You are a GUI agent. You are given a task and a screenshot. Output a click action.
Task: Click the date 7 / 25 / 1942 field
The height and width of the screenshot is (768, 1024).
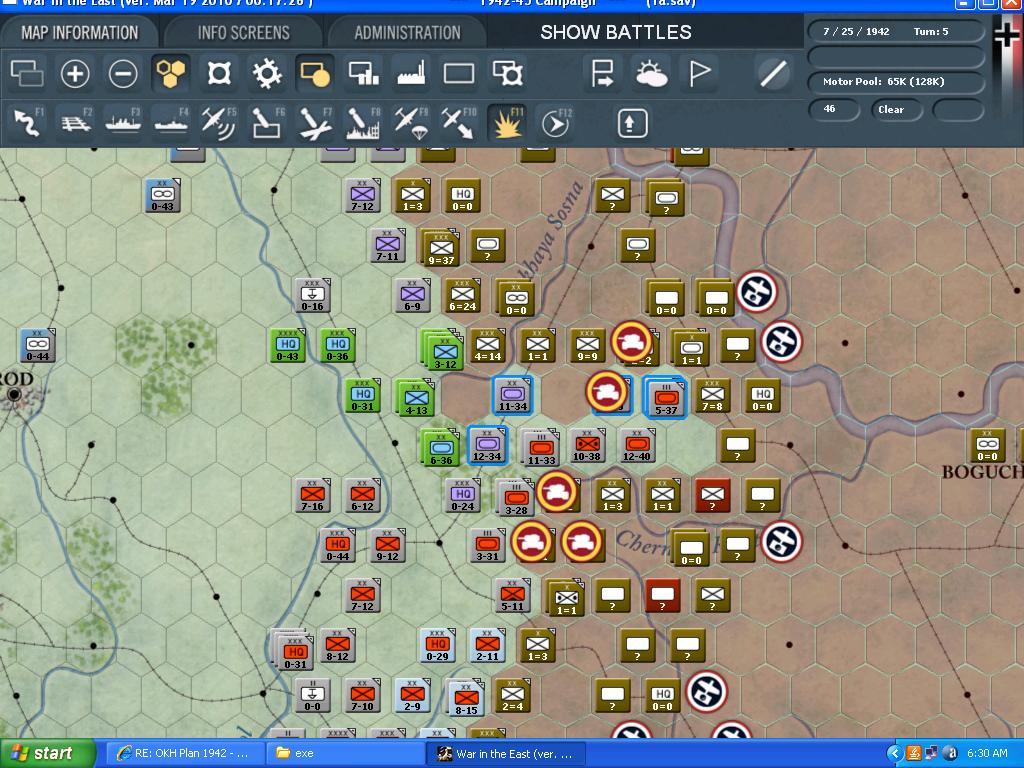(895, 31)
